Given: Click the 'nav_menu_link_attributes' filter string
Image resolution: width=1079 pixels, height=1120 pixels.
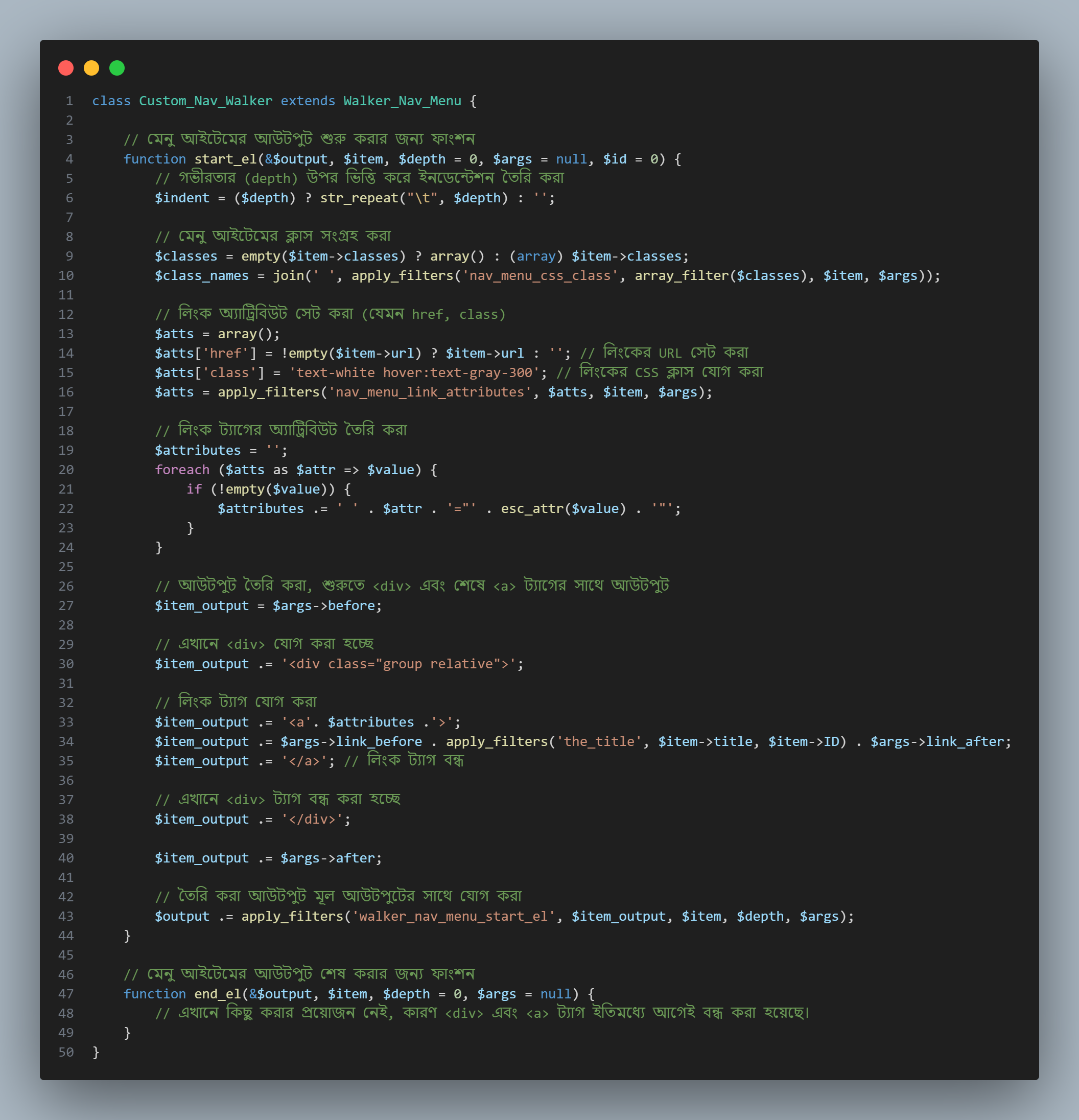Looking at the screenshot, I should (x=429, y=392).
